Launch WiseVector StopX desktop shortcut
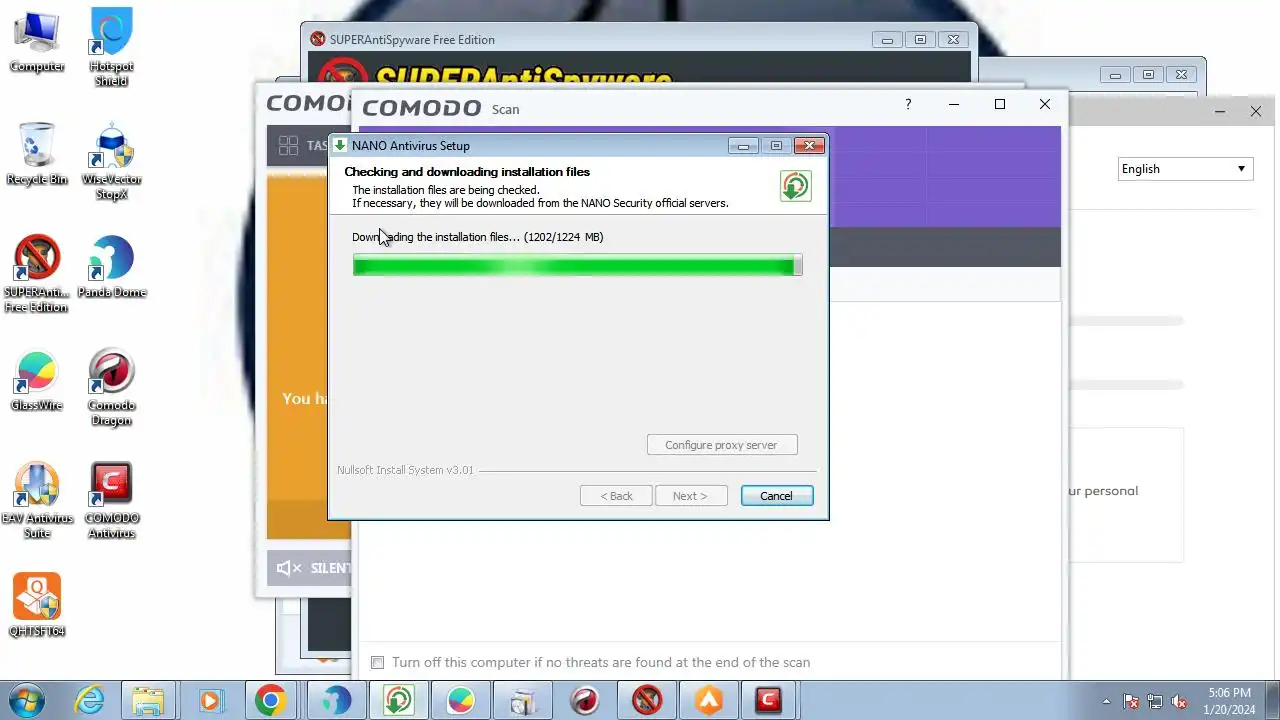The width and height of the screenshot is (1280, 720). (111, 161)
